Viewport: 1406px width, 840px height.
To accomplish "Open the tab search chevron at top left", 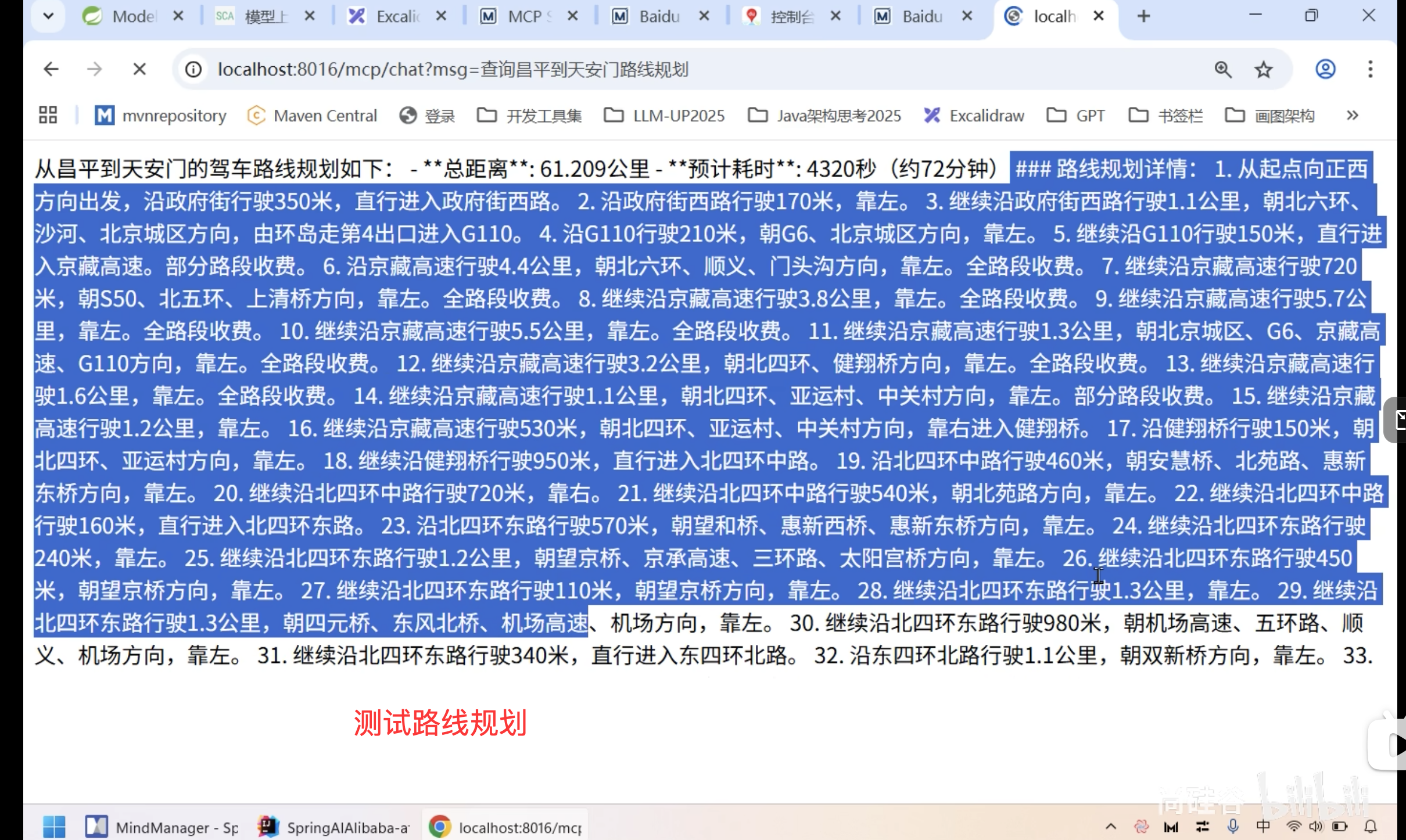I will (x=48, y=16).
